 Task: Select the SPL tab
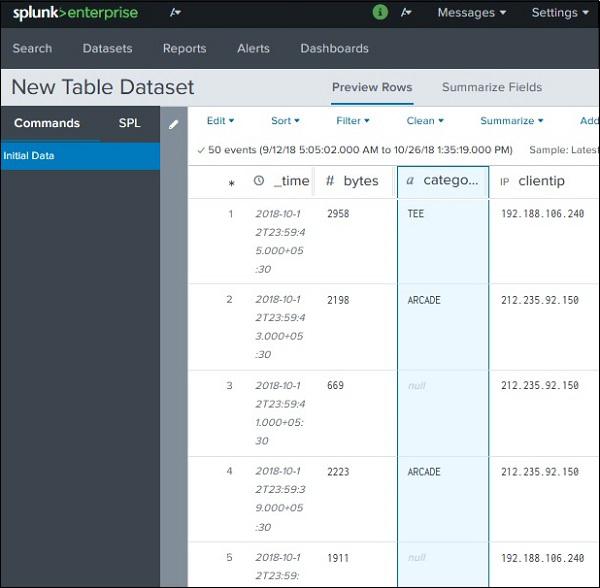pos(129,123)
